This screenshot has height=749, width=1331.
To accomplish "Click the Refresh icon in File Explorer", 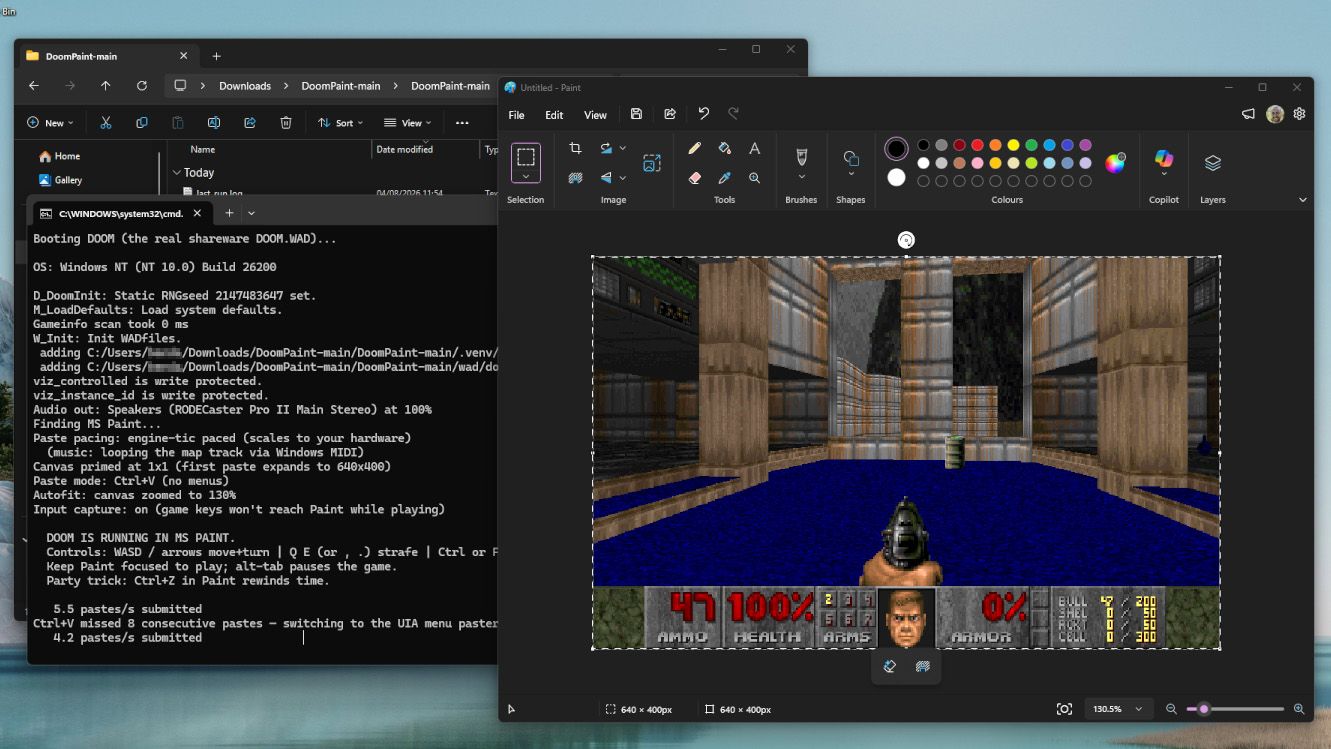I will 142,86.
